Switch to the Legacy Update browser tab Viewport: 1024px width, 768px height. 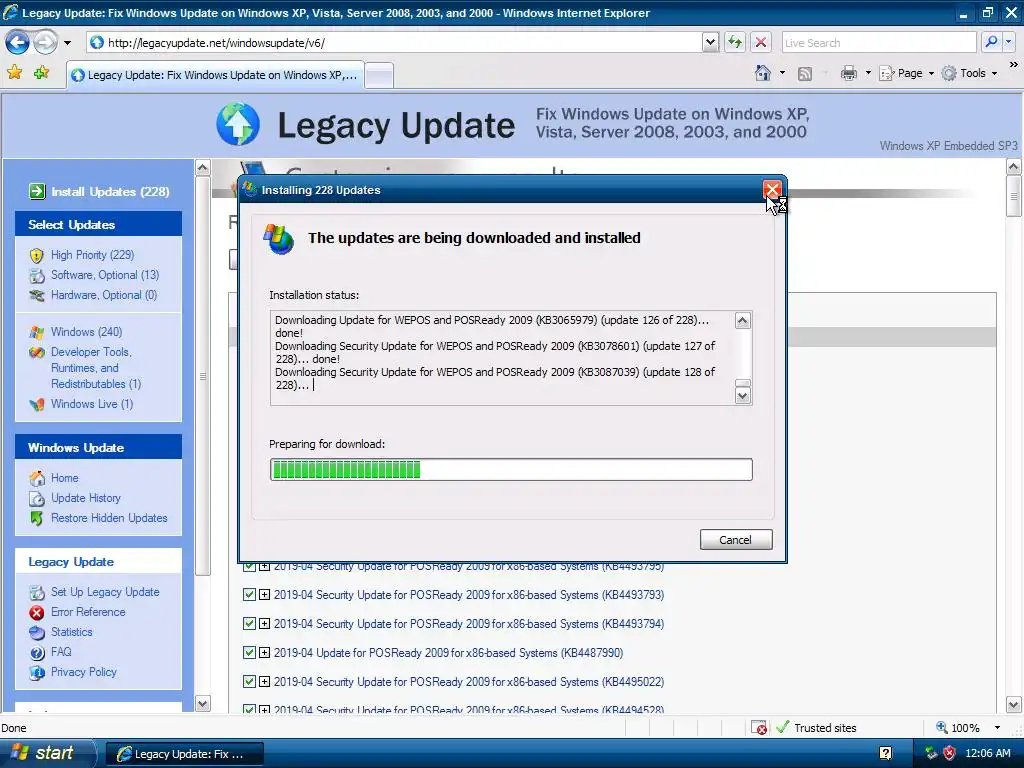coord(215,75)
